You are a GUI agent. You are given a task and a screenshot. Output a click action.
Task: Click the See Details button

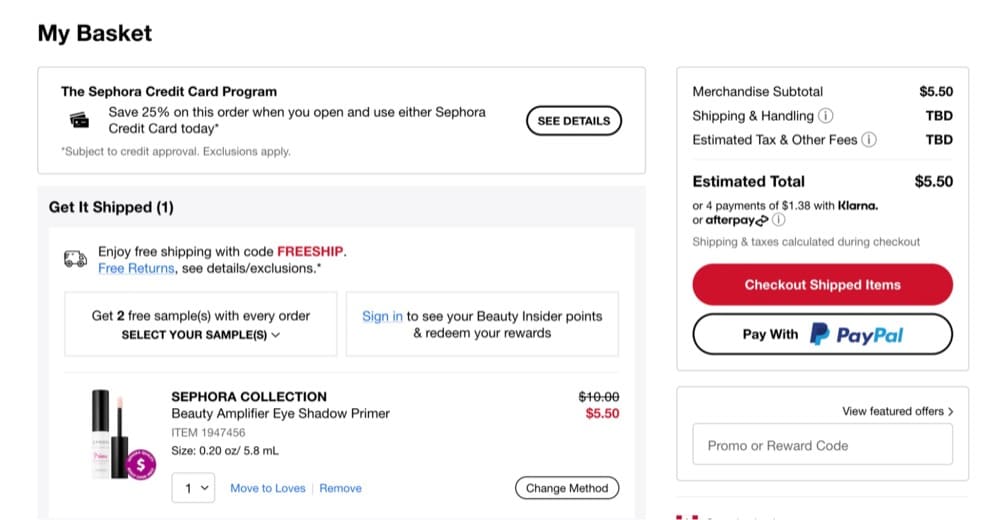(573, 121)
